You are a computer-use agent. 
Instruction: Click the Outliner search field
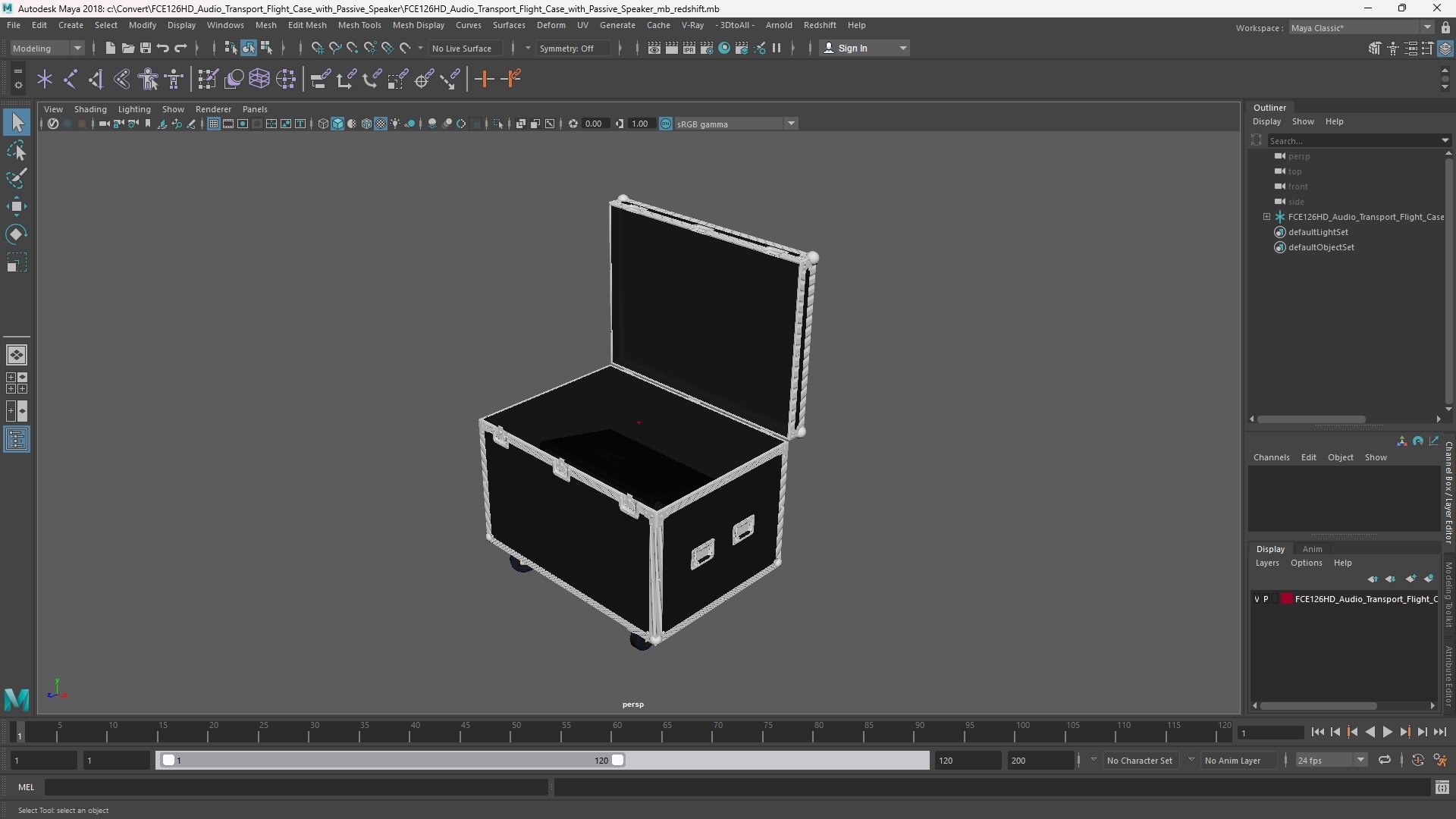(x=1355, y=140)
